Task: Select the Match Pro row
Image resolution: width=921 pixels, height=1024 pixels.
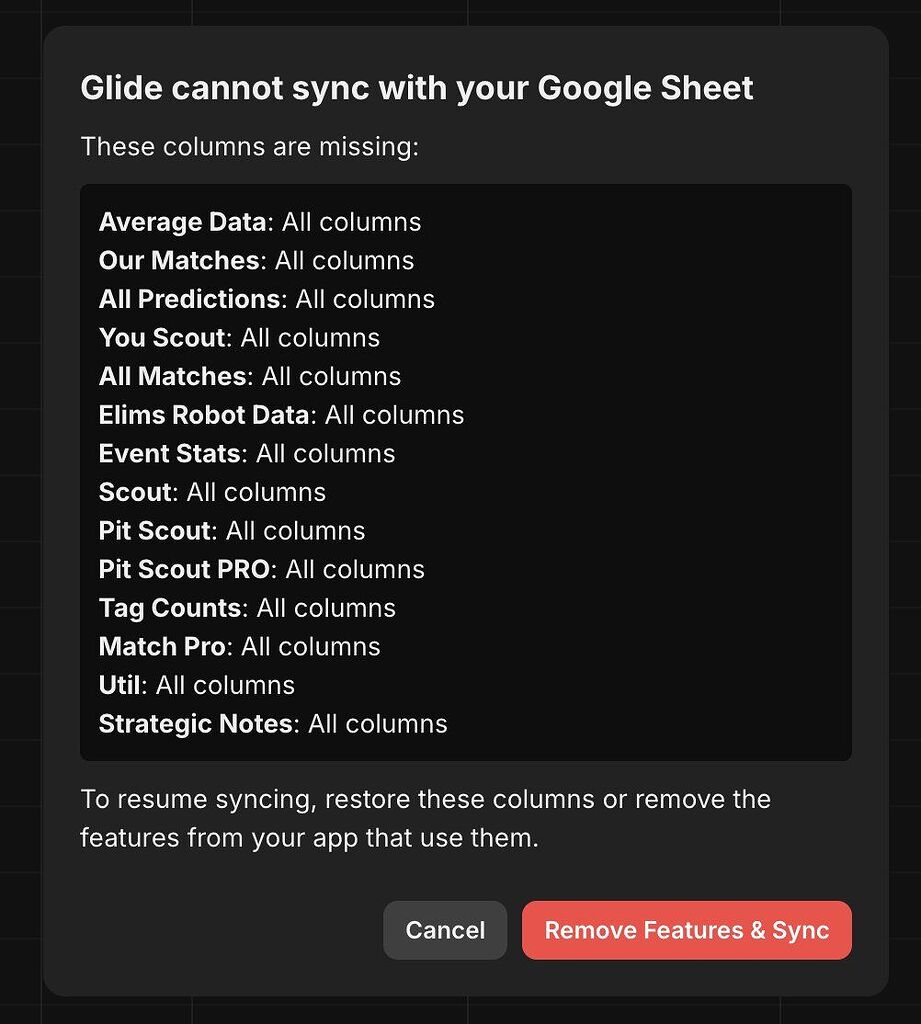Action: [x=239, y=647]
